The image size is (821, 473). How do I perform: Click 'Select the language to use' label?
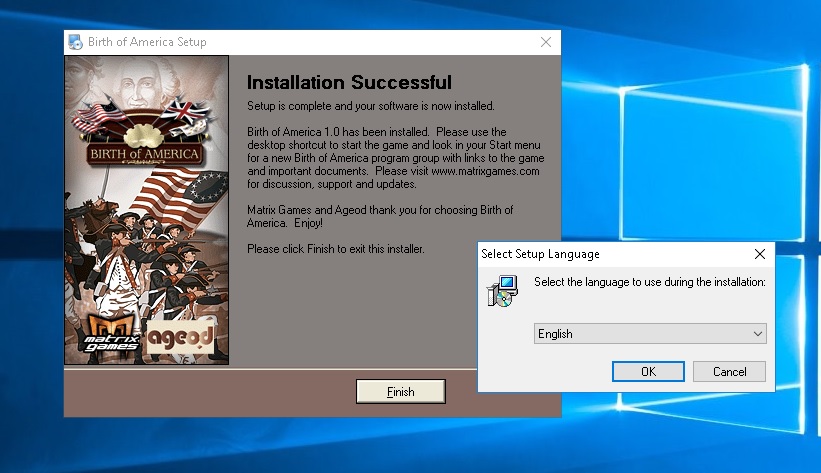650,282
